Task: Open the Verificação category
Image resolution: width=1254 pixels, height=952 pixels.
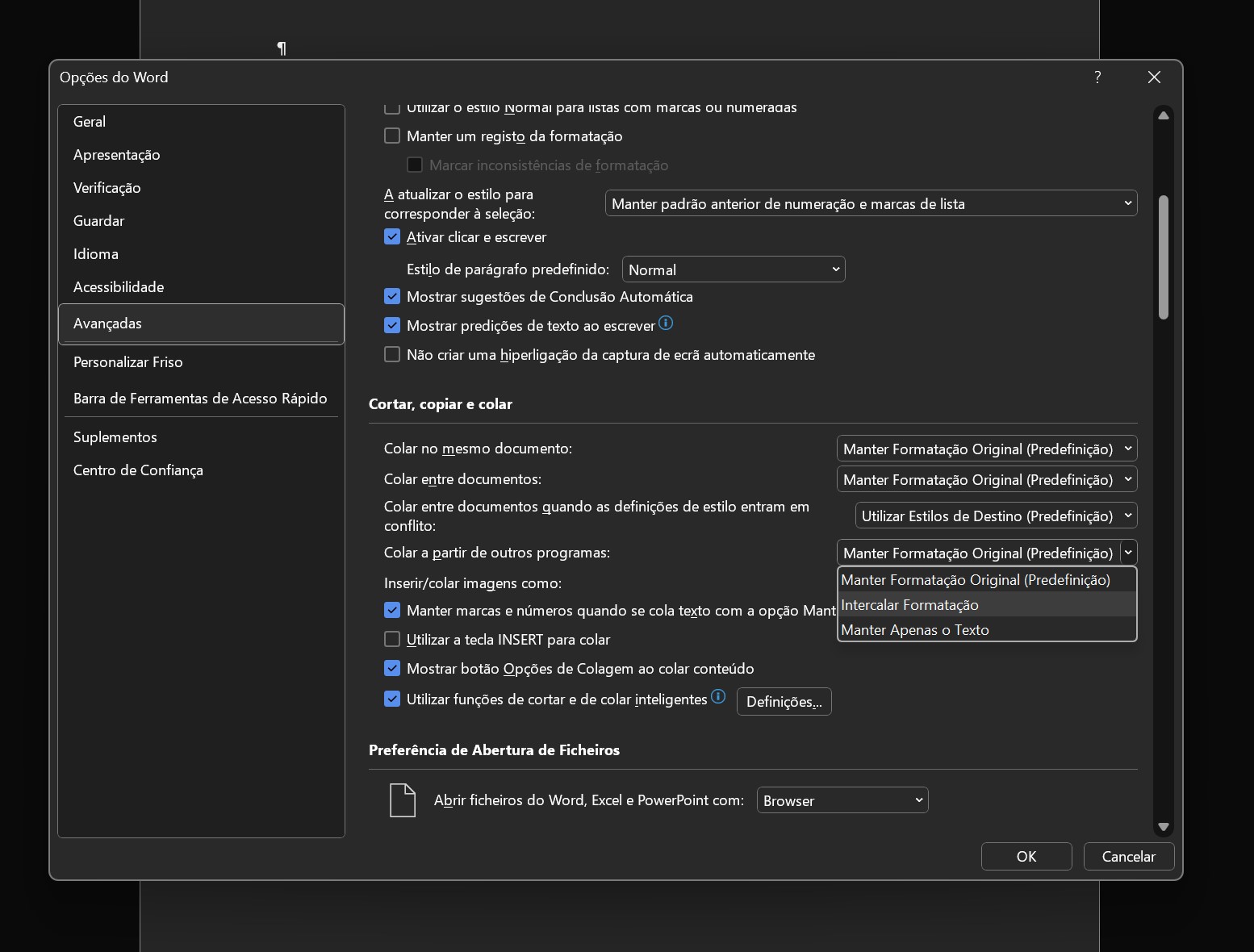Action: [x=107, y=188]
